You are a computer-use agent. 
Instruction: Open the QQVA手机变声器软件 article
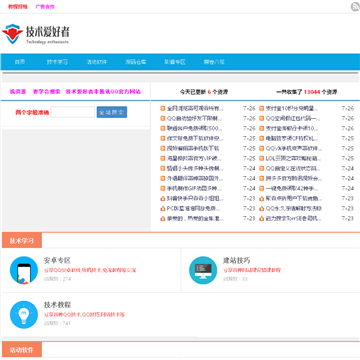coord(294,148)
